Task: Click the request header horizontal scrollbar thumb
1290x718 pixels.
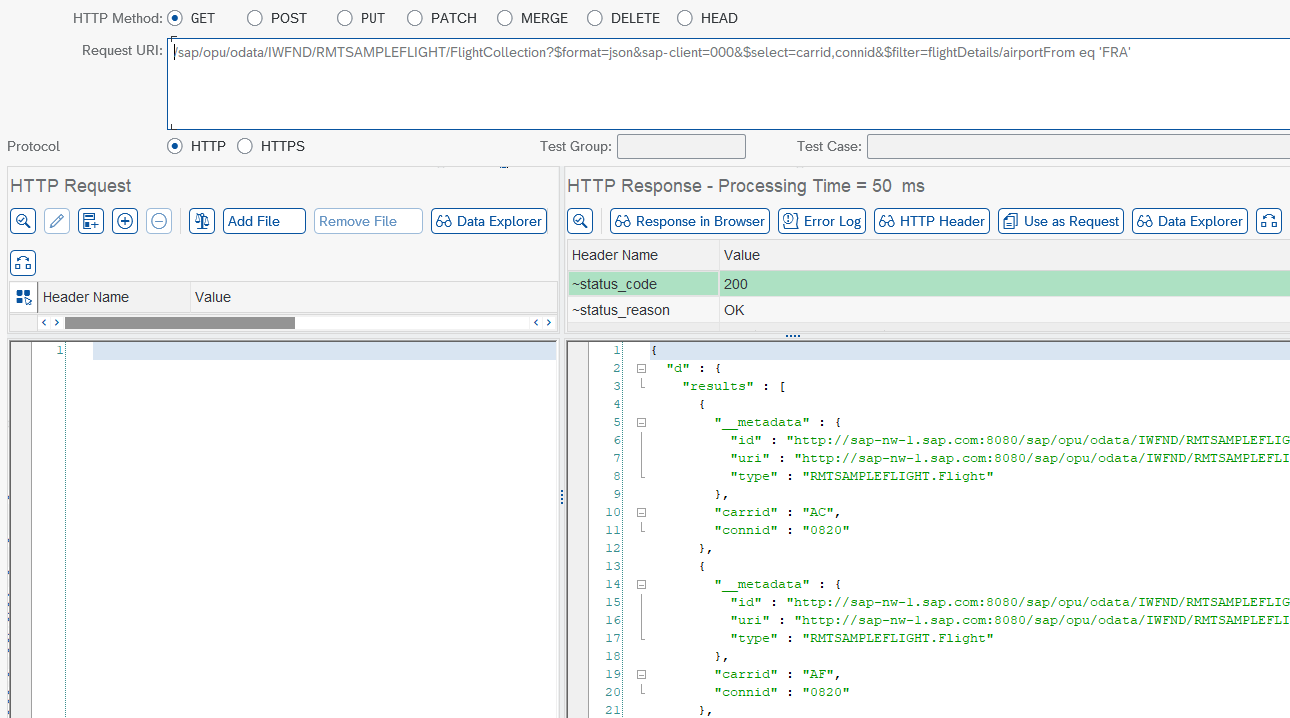Action: [180, 323]
